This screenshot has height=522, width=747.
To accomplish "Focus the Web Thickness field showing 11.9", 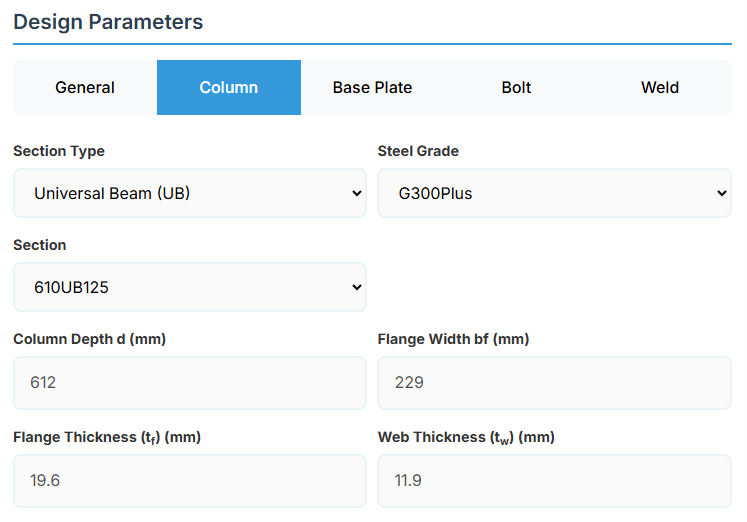I will (554, 480).
